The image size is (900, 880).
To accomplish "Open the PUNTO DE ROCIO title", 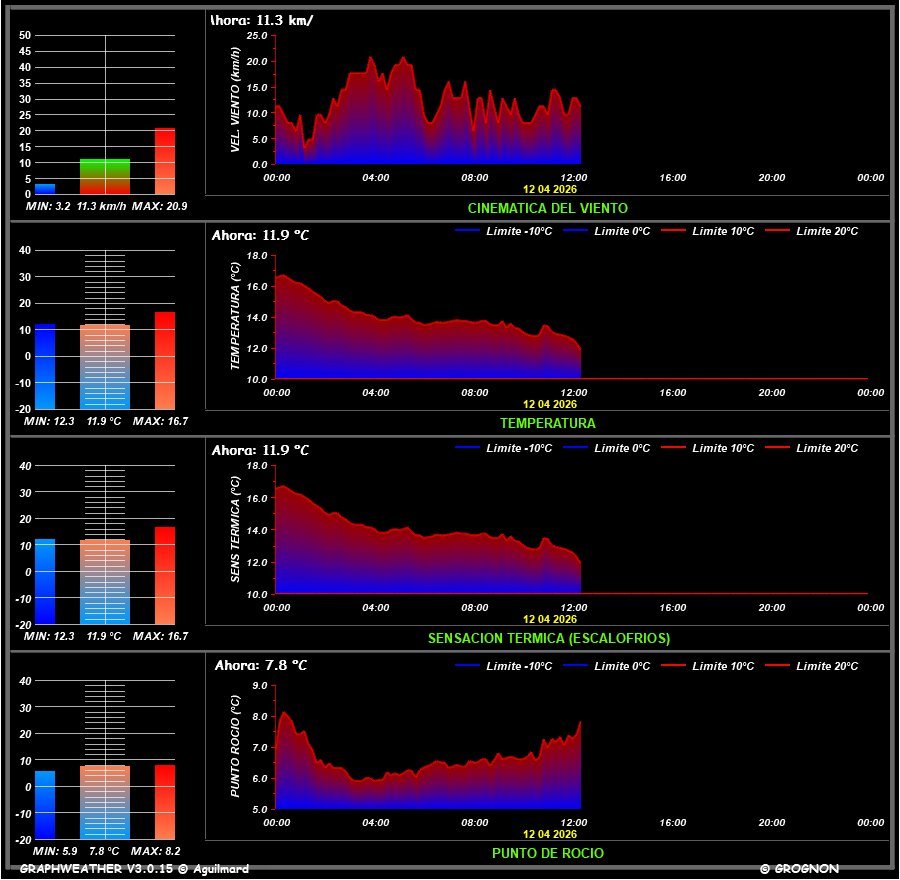I will [547, 853].
